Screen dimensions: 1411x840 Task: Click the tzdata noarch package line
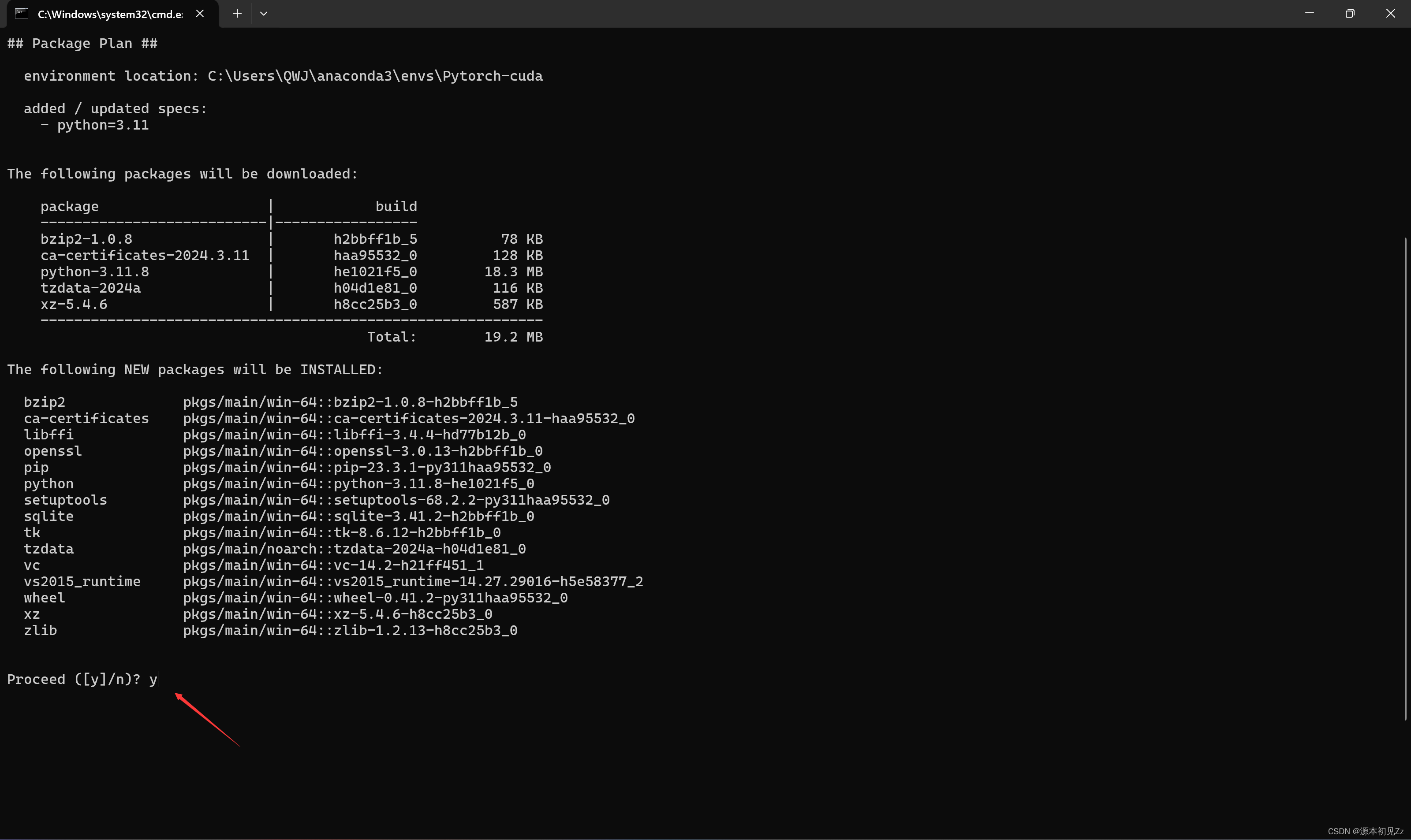pos(354,549)
